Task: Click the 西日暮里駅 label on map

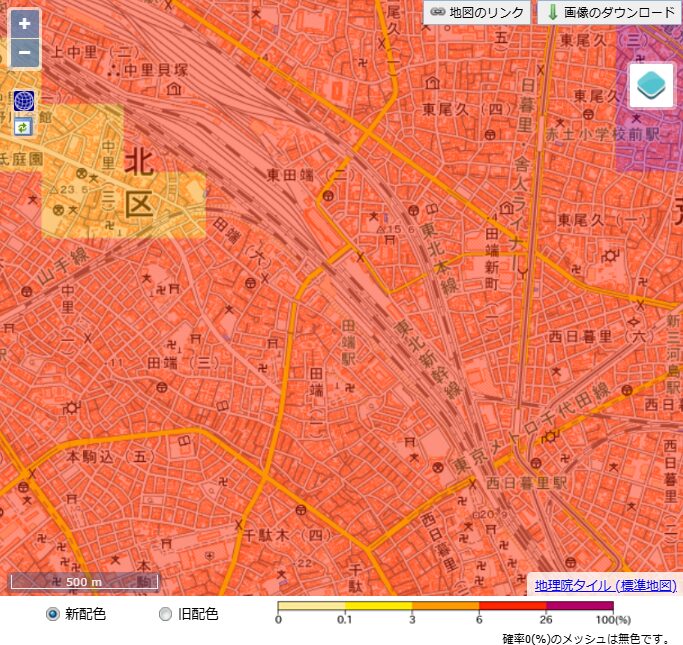Action: (x=526, y=483)
